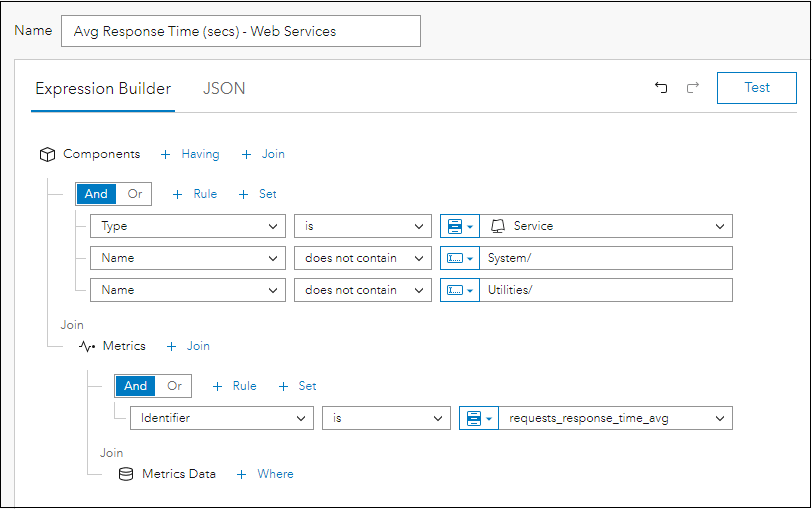Screen dimensions: 812x509
Task: Open value-type selector beside System/ field
Action: click(459, 258)
